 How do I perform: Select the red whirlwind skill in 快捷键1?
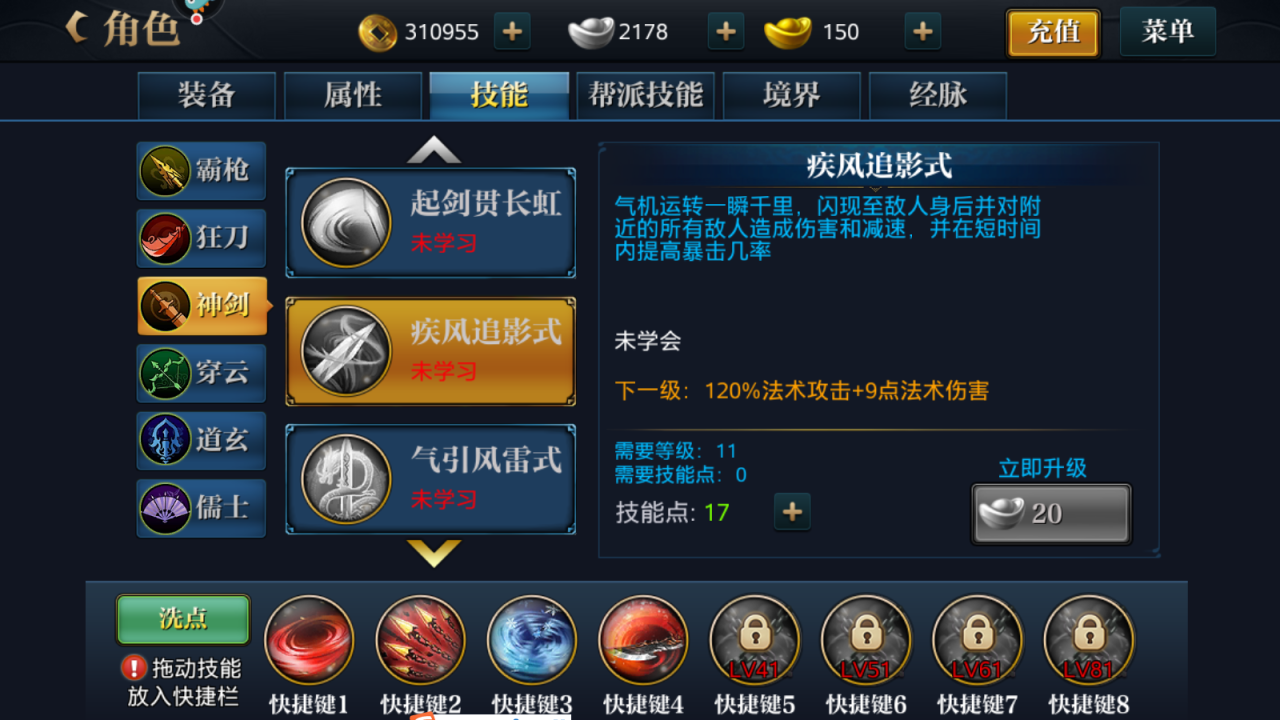309,640
